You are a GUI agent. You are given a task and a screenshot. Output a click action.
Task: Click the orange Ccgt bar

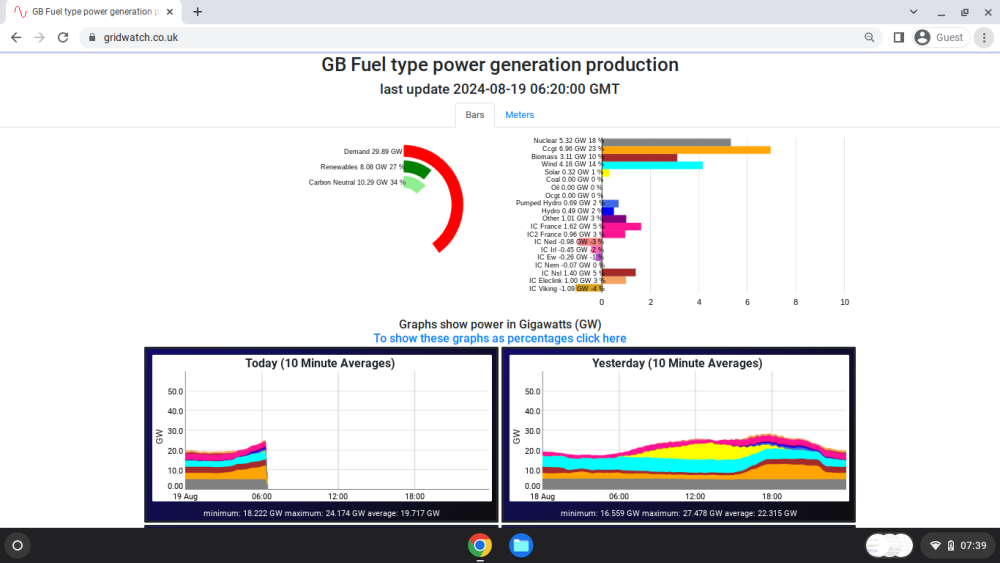pyautogui.click(x=686, y=150)
